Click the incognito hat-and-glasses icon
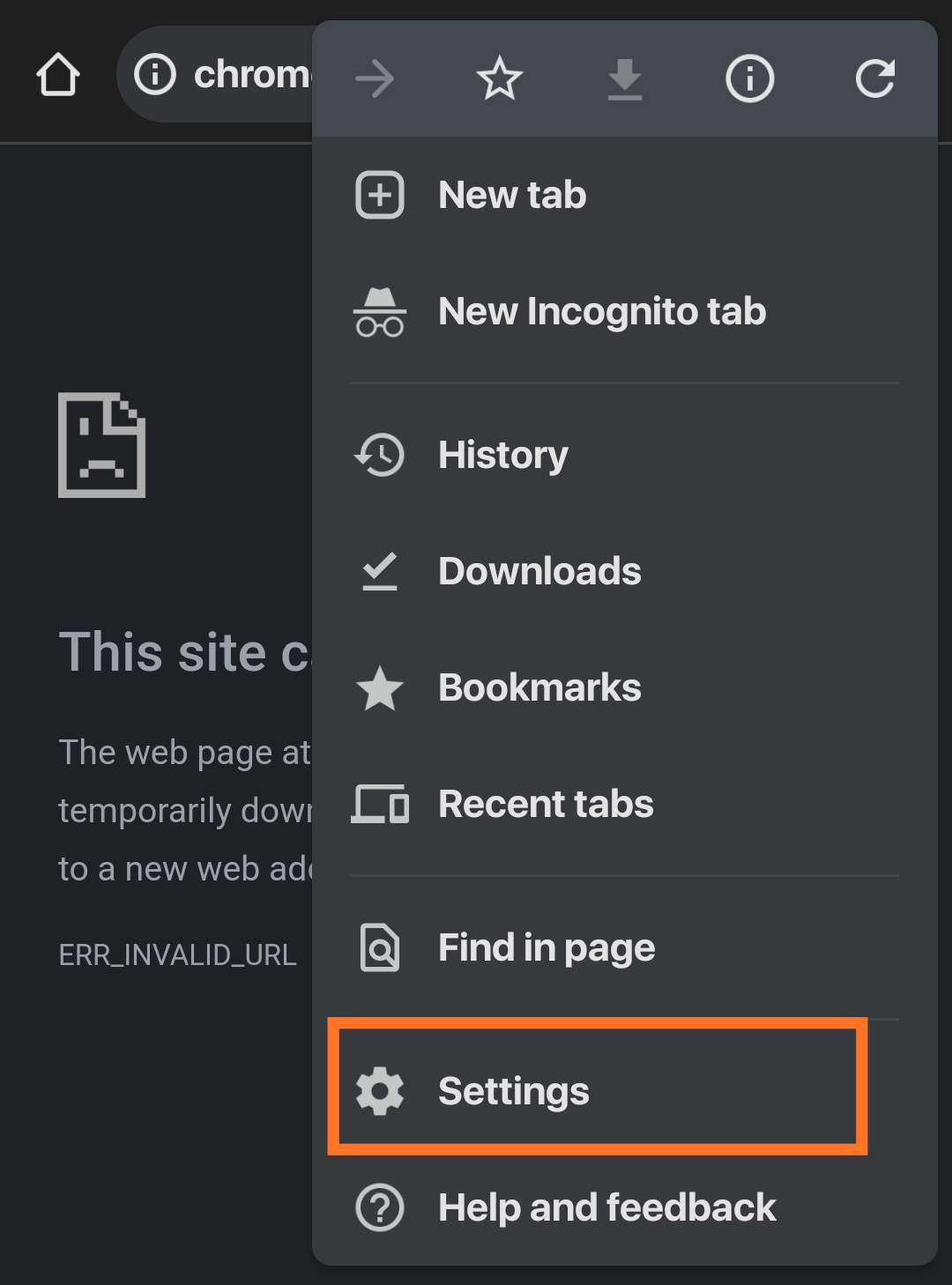This screenshot has width=952, height=1285. click(x=380, y=312)
